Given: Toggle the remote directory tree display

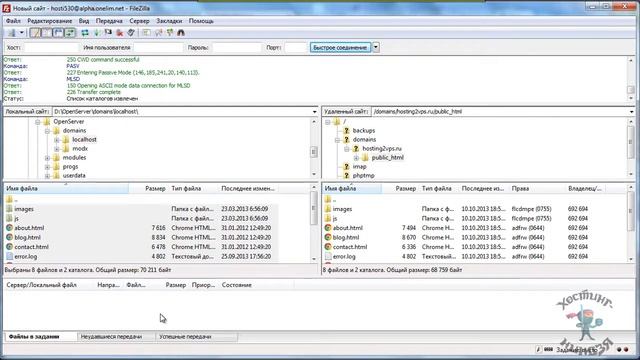Looking at the screenshot, I should [58, 33].
